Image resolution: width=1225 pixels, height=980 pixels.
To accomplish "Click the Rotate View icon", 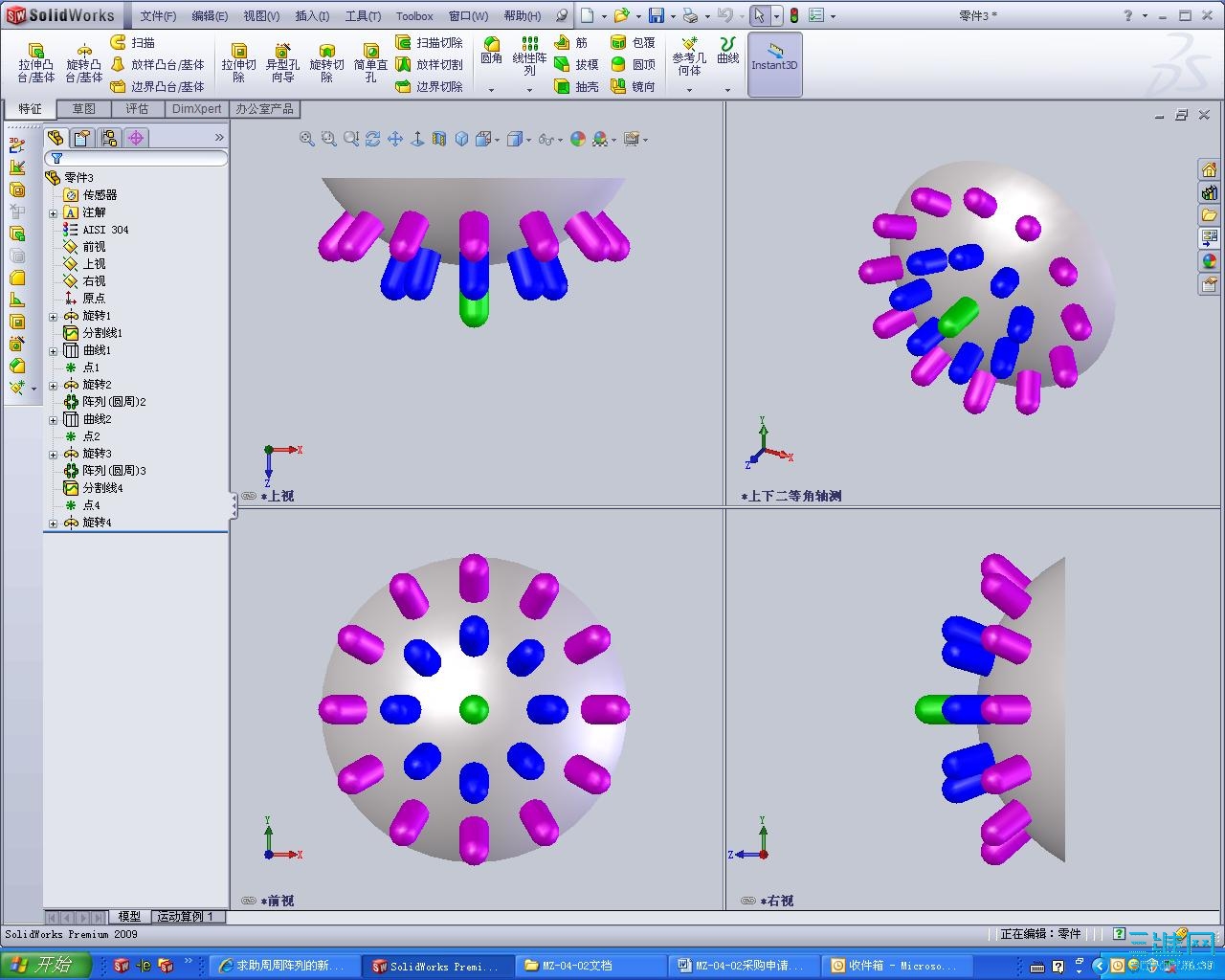I will coord(373,139).
